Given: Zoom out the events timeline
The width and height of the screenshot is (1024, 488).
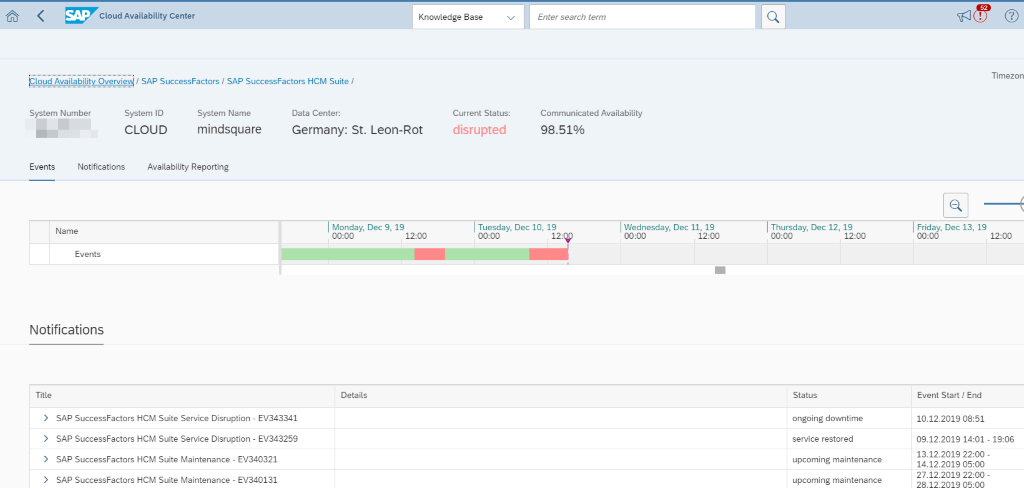Looking at the screenshot, I should [x=955, y=205].
